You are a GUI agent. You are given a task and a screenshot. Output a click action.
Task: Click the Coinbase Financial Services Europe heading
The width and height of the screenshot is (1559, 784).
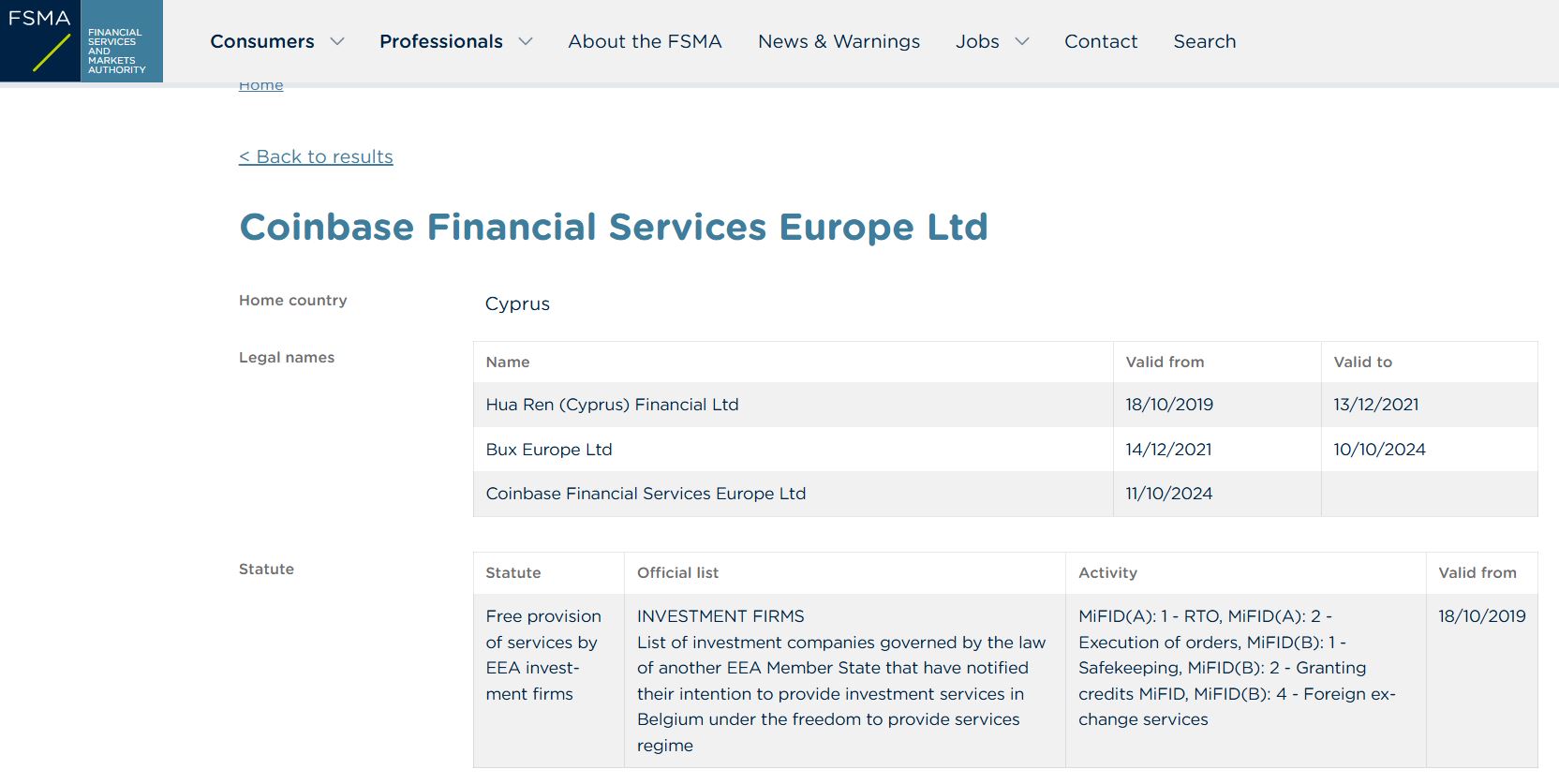[614, 227]
